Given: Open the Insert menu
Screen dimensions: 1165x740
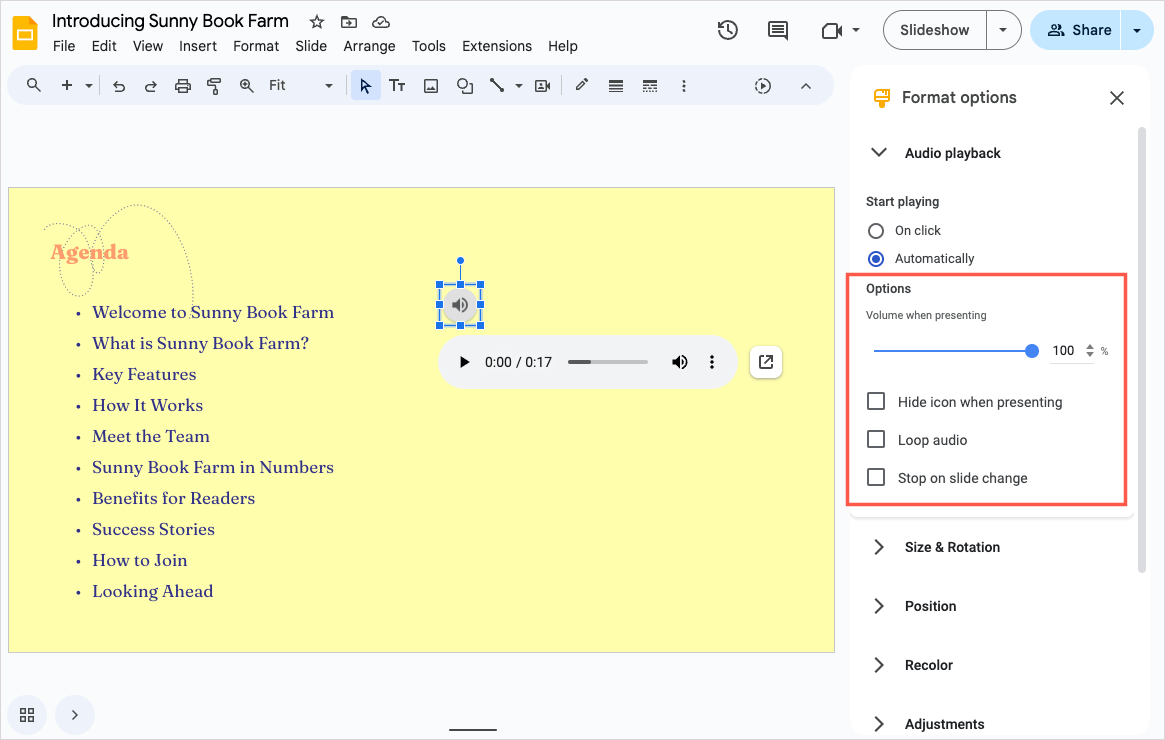Looking at the screenshot, I should pos(198,46).
